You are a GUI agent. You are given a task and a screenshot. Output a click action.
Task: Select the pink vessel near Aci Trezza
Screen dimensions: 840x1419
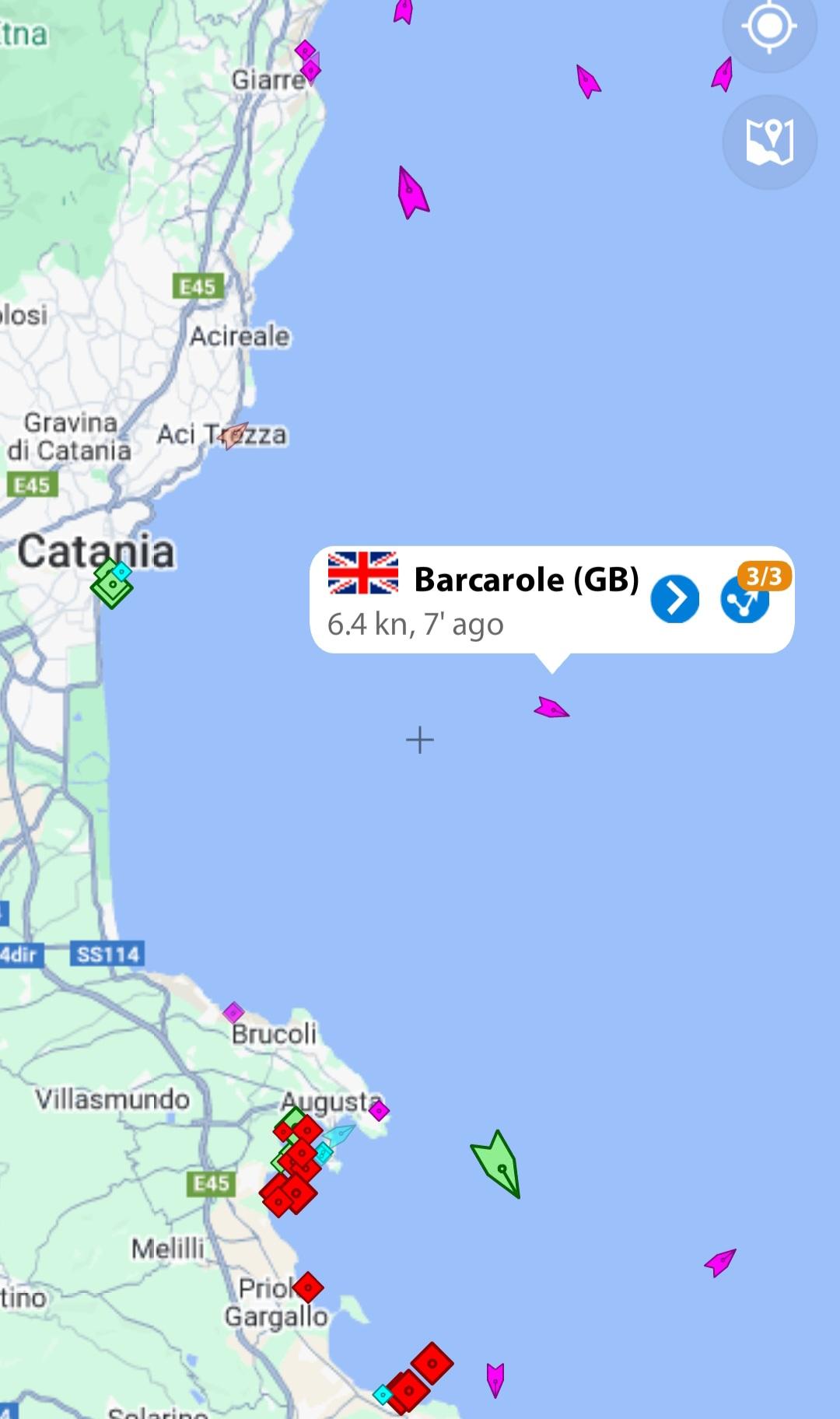233,436
